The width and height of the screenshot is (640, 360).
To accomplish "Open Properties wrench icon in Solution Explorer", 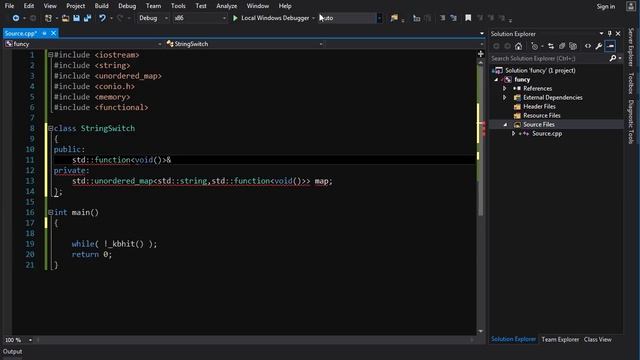I will (x=599, y=46).
